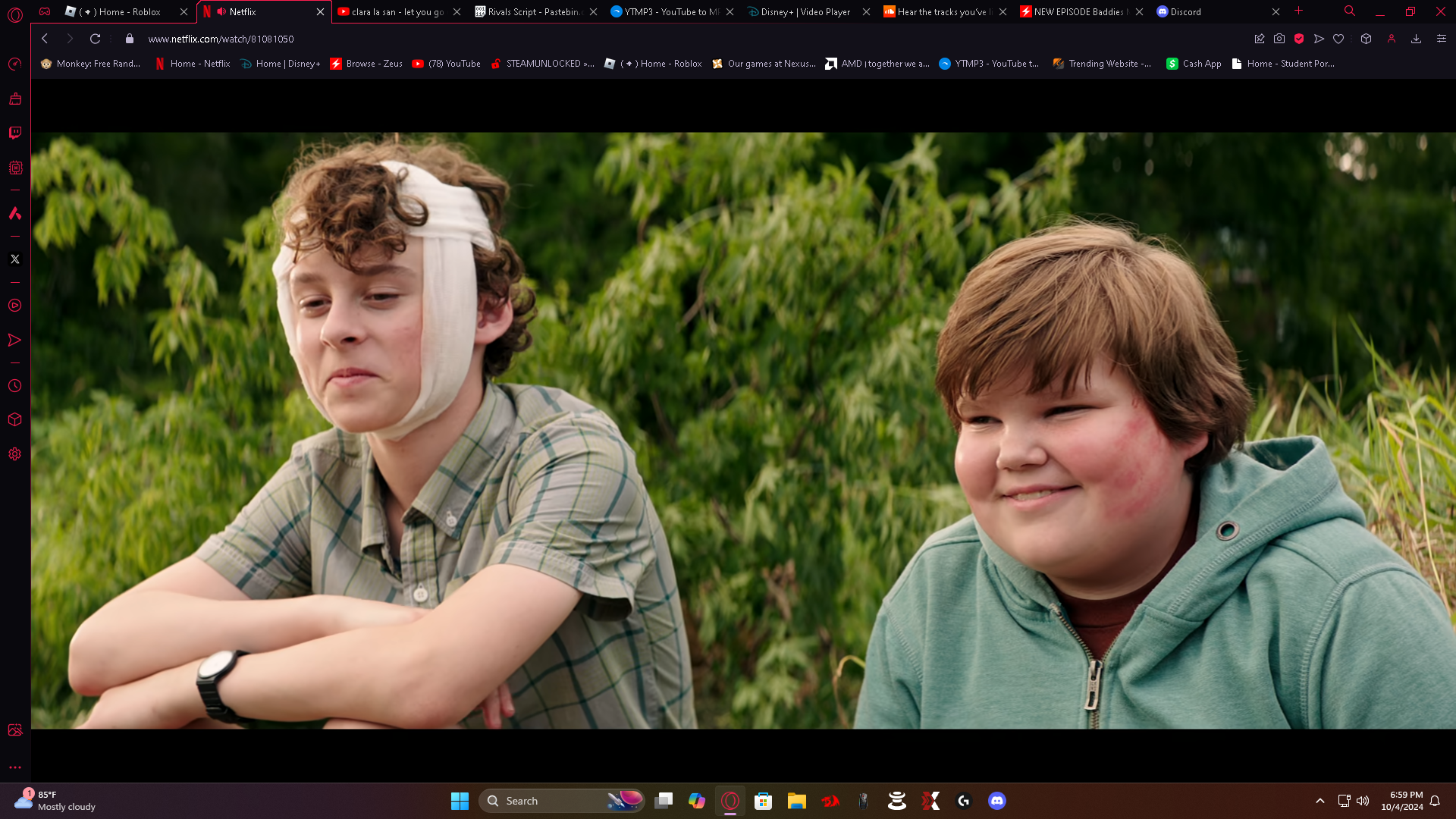Open the Windows Start menu
The image size is (1456, 819).
point(460,801)
